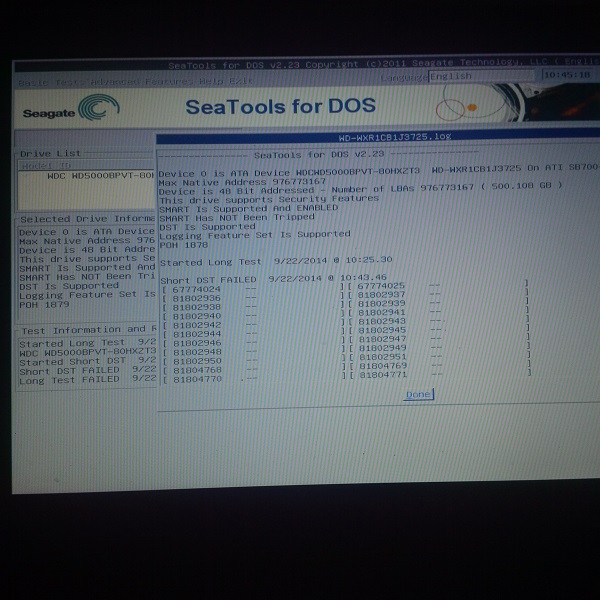Click bad sector entry 81804769
600x600 pixels.
[383, 366]
